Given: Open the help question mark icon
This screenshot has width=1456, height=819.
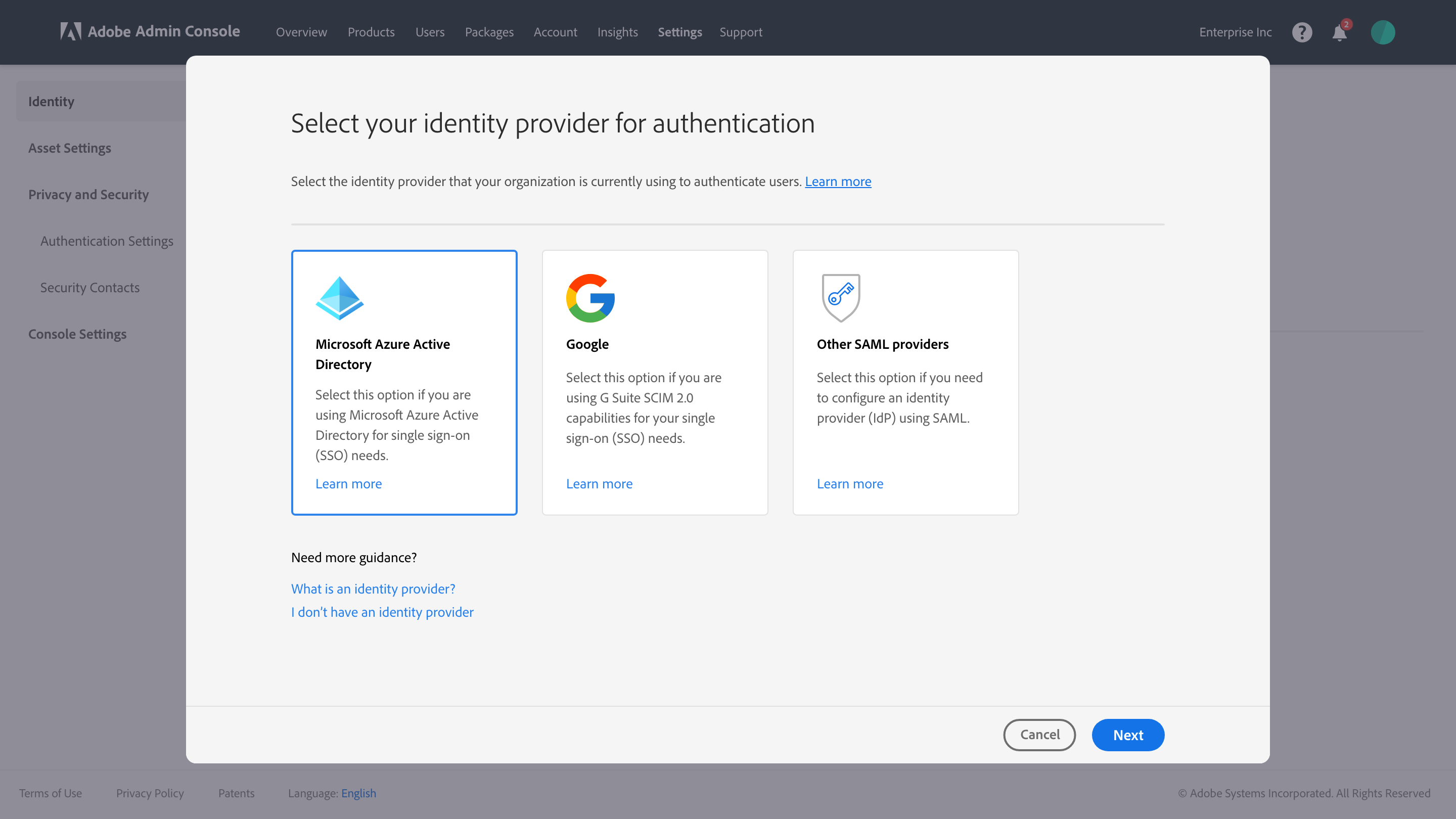Looking at the screenshot, I should click(x=1302, y=32).
